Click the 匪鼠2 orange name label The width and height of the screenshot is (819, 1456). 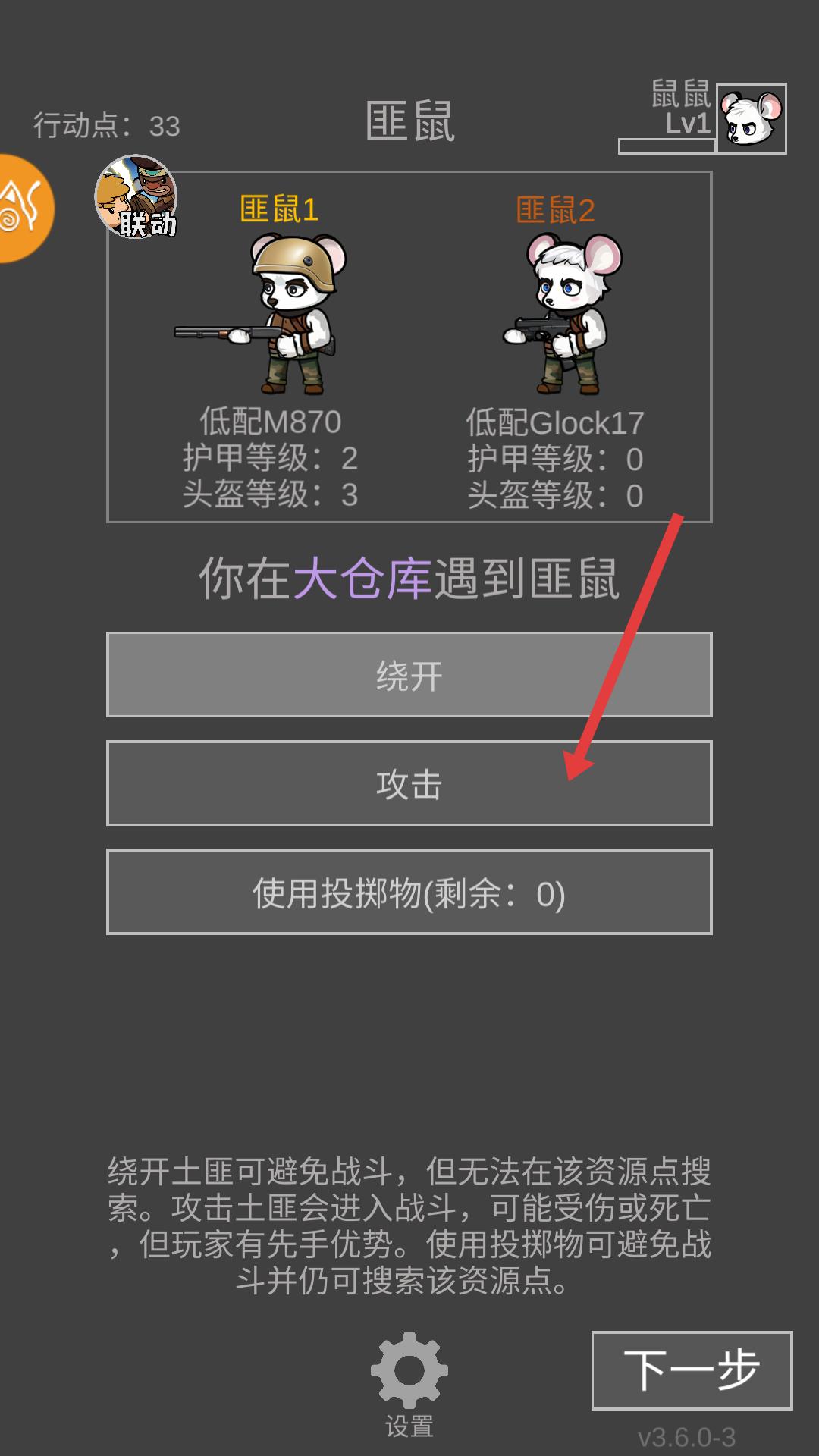(x=555, y=210)
